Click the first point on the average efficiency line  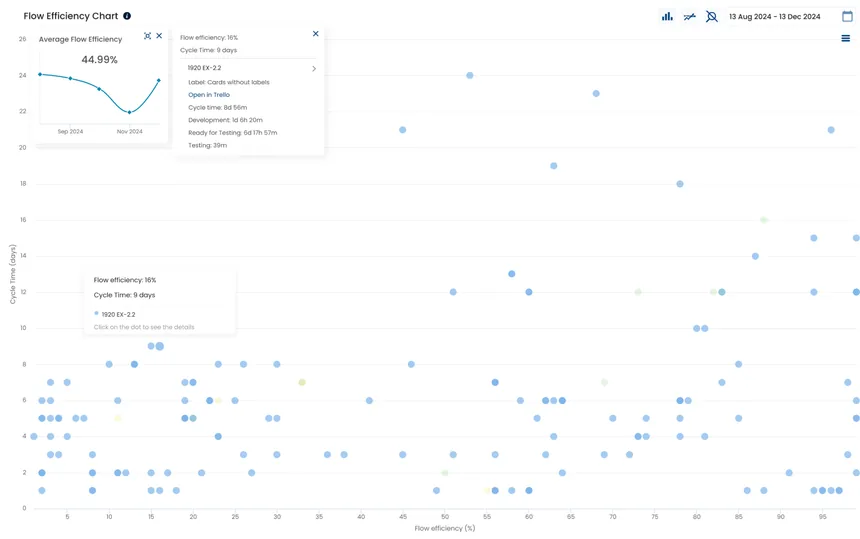point(40,74)
